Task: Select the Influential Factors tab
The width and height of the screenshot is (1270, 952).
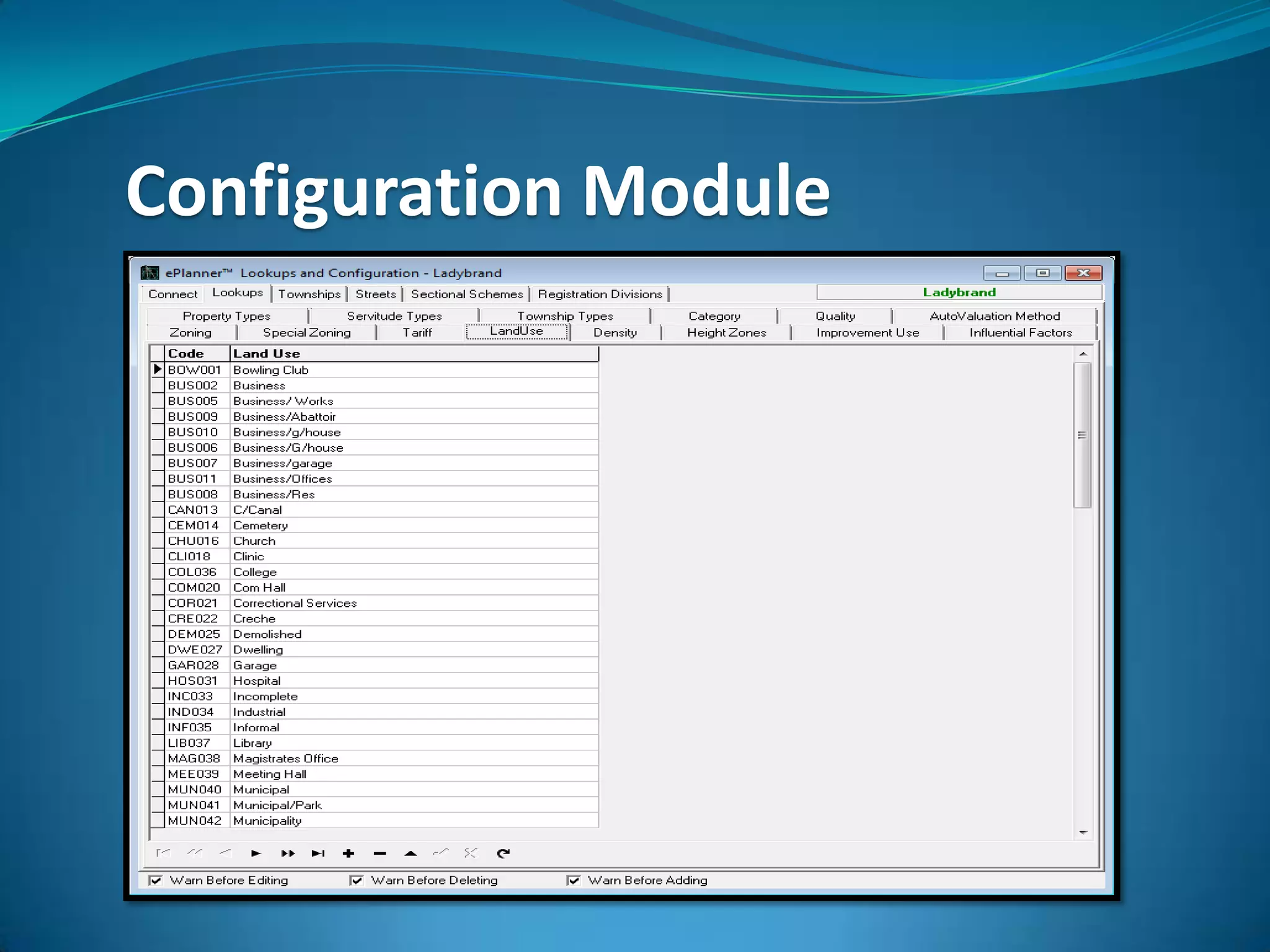Action: point(1020,333)
